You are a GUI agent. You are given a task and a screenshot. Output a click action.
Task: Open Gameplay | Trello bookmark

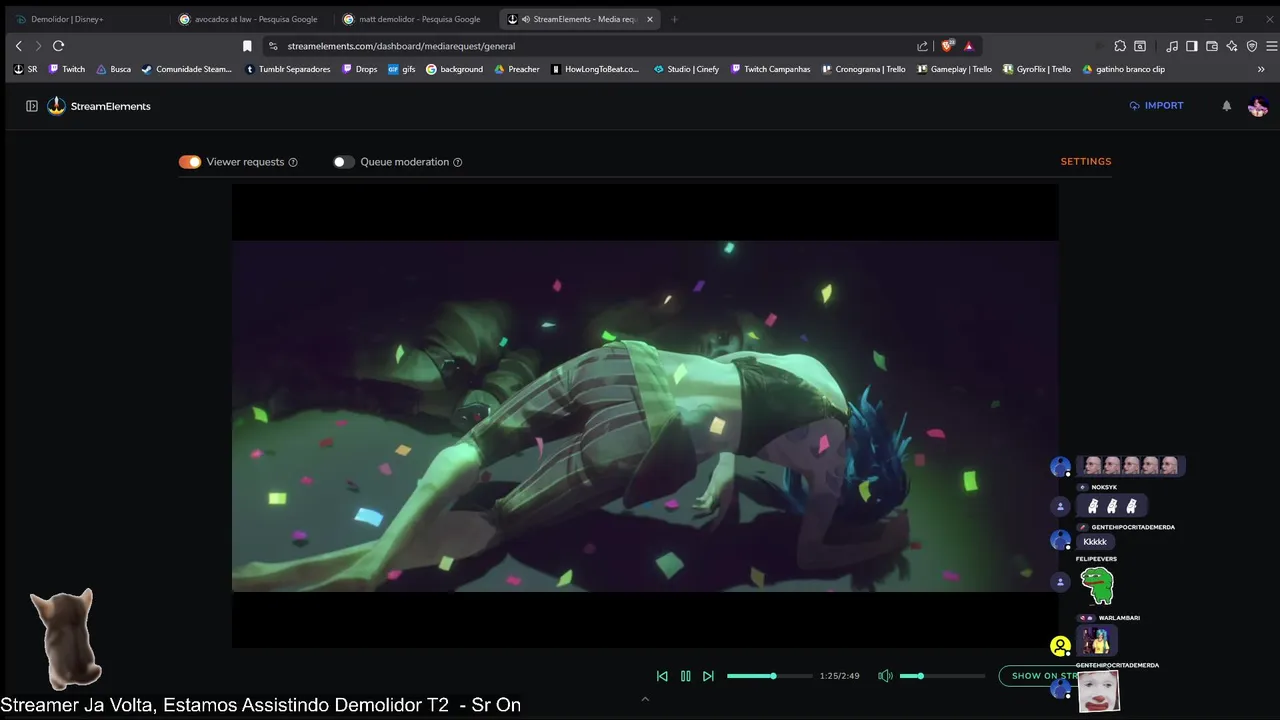(x=953, y=69)
